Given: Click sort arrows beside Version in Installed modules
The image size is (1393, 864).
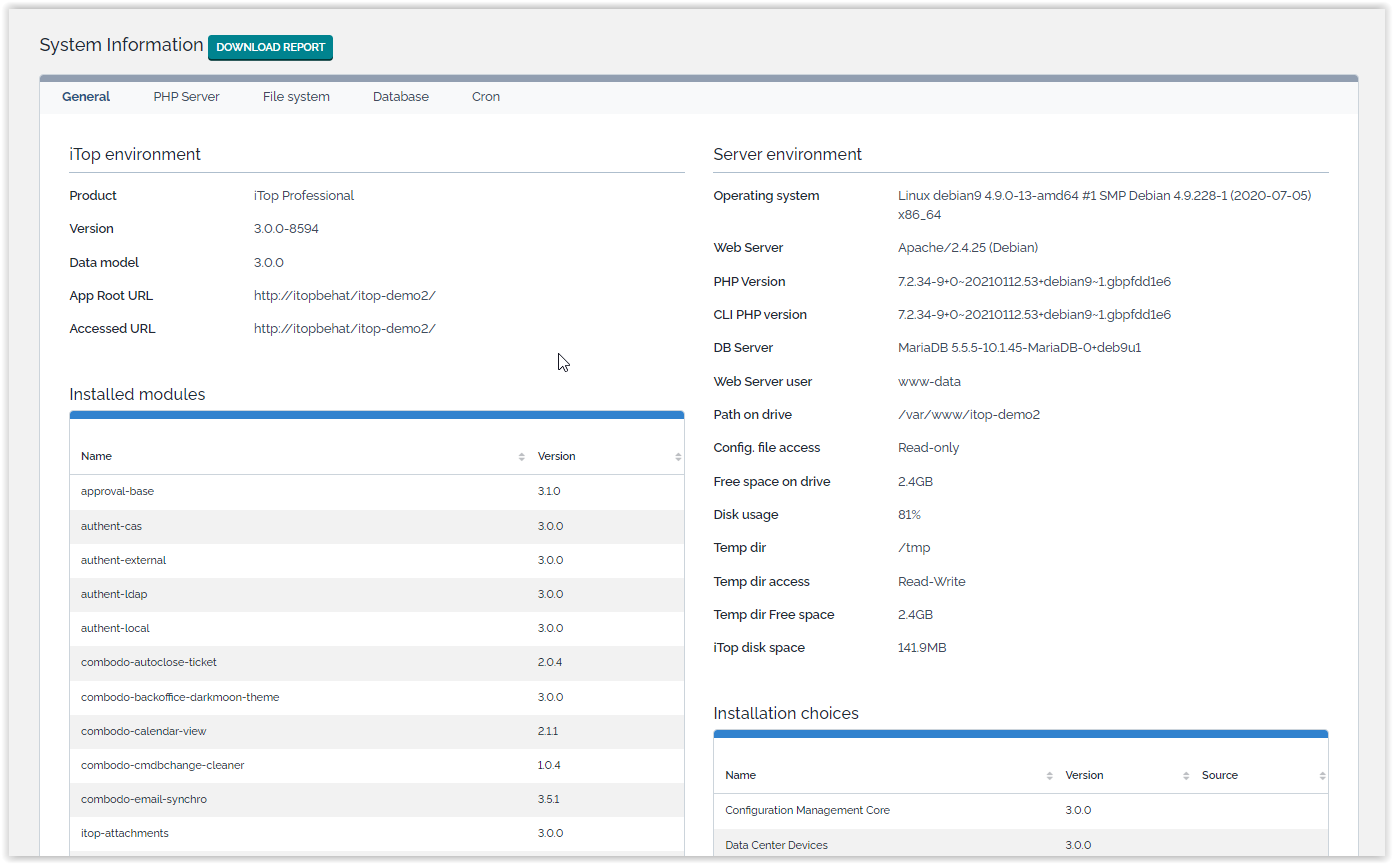Looking at the screenshot, I should pos(677,457).
